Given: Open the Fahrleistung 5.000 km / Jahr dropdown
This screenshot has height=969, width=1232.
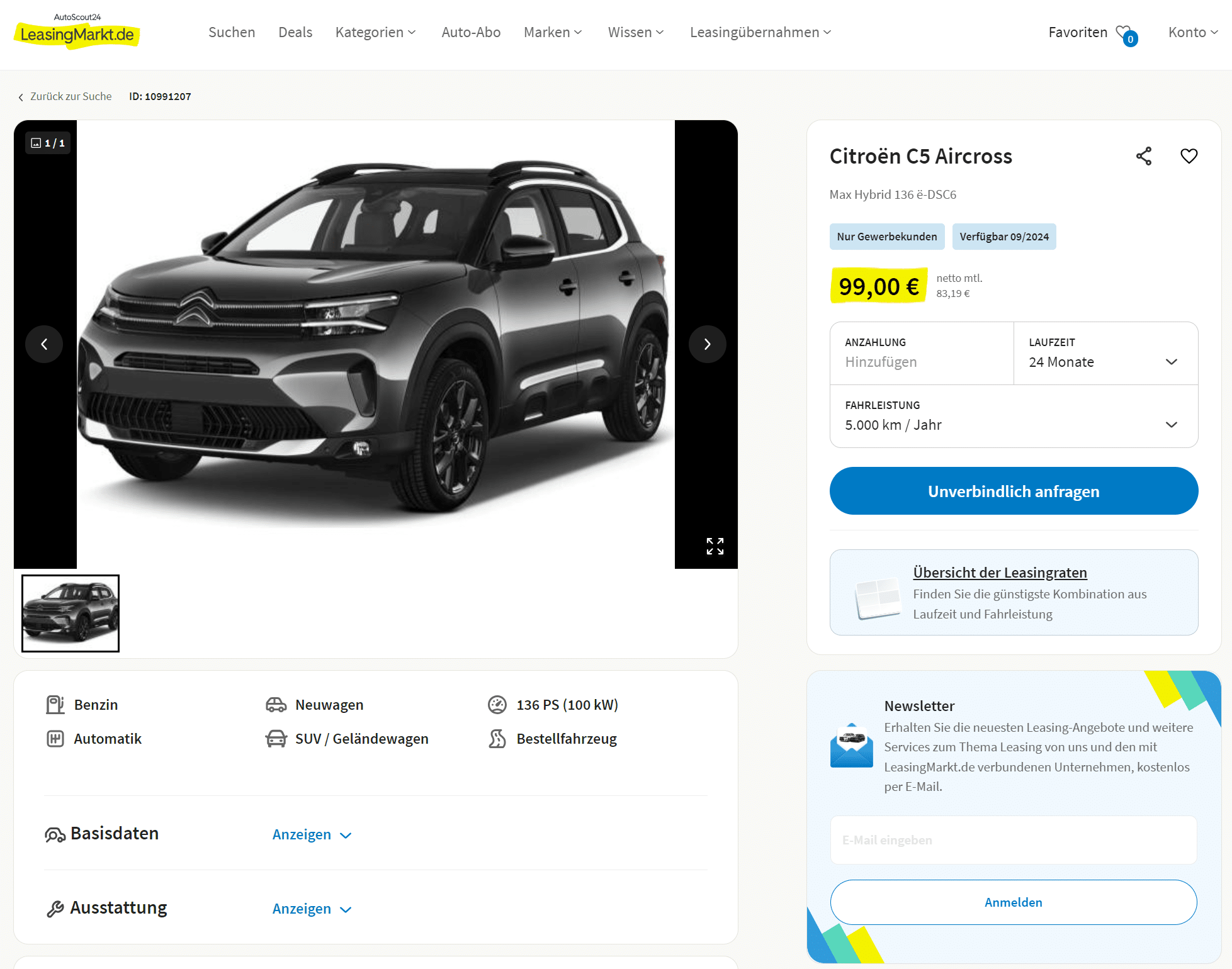Looking at the screenshot, I should (x=1014, y=416).
